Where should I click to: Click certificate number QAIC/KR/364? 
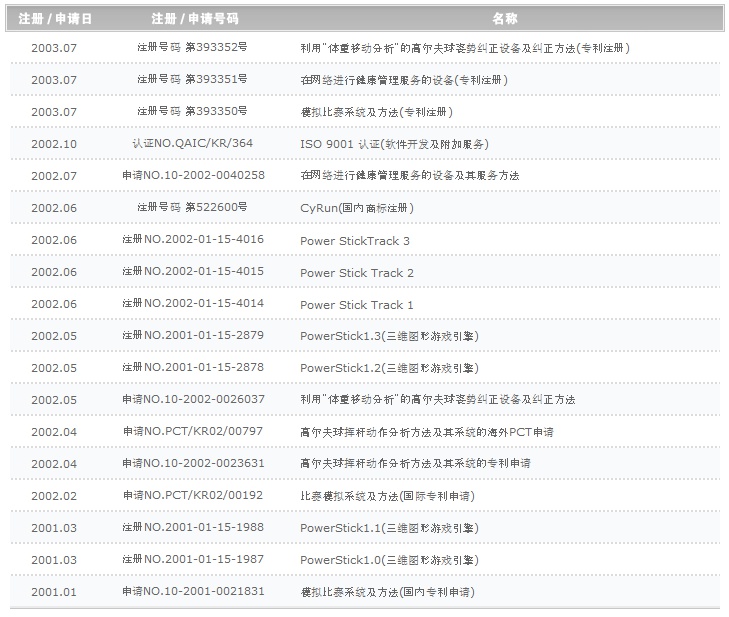(192, 143)
